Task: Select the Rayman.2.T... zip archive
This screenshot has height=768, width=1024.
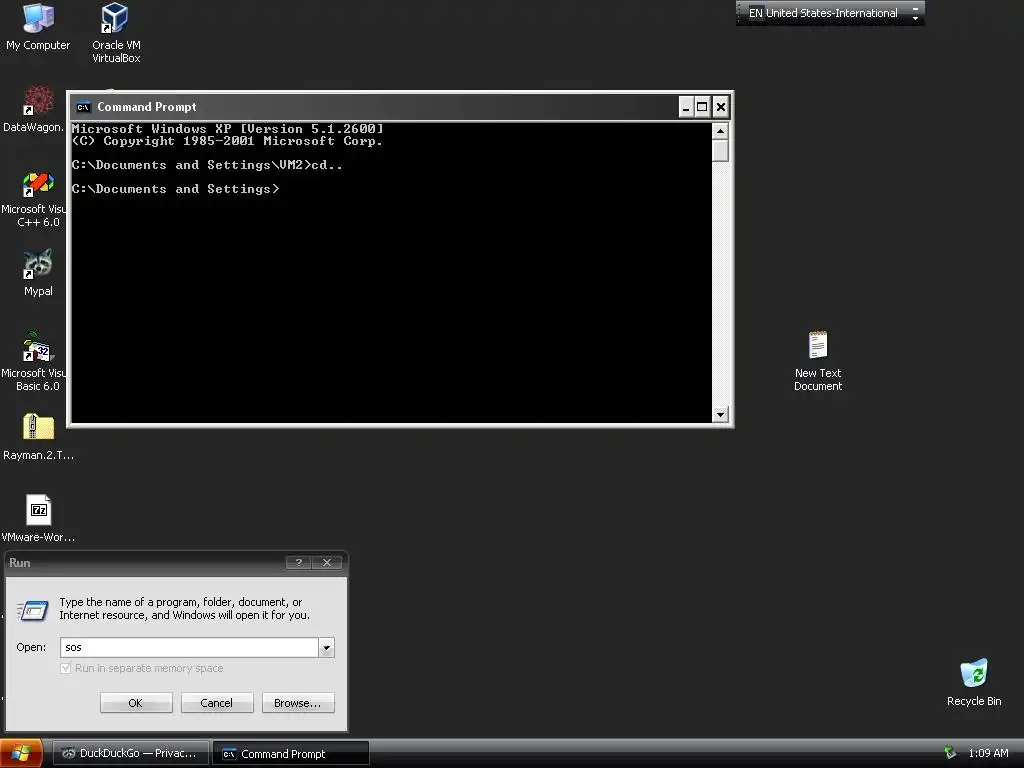Action: point(38,437)
